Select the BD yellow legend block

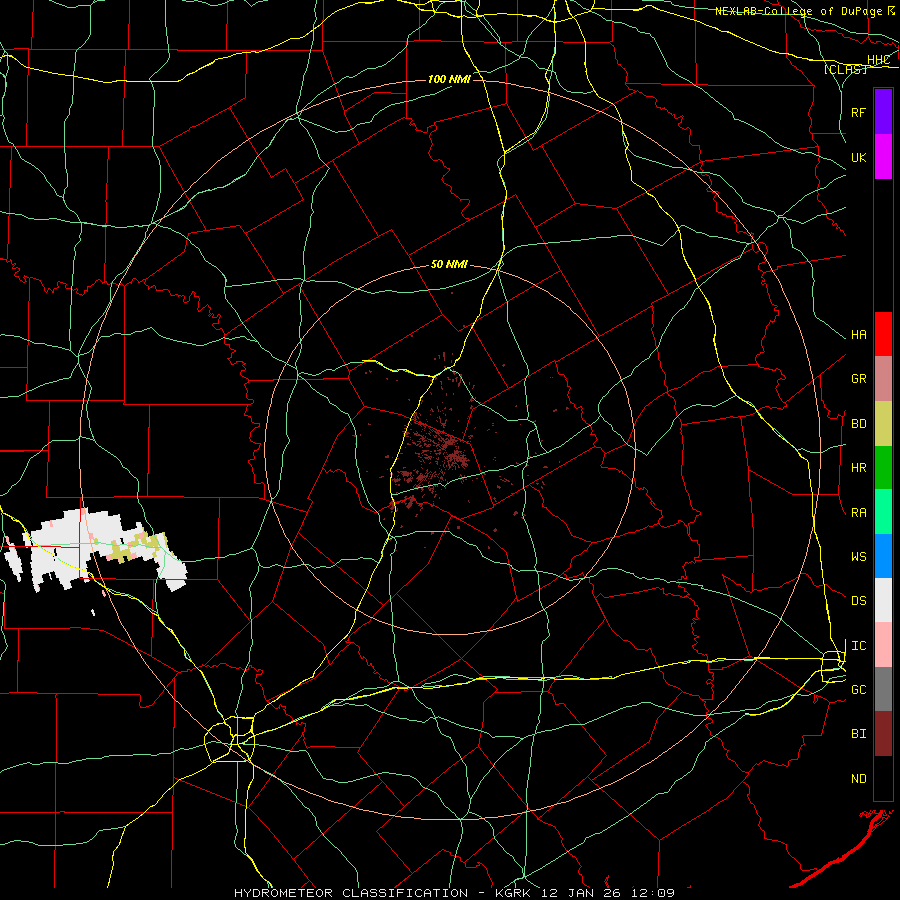tap(883, 424)
